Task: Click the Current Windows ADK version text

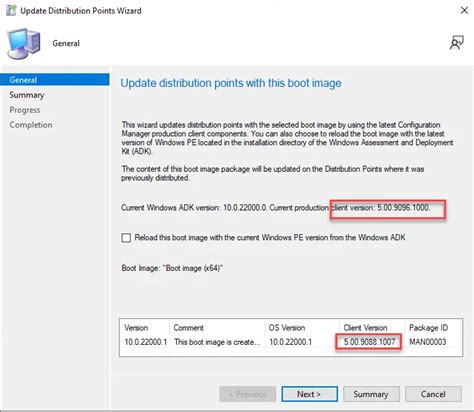Action: pos(194,208)
